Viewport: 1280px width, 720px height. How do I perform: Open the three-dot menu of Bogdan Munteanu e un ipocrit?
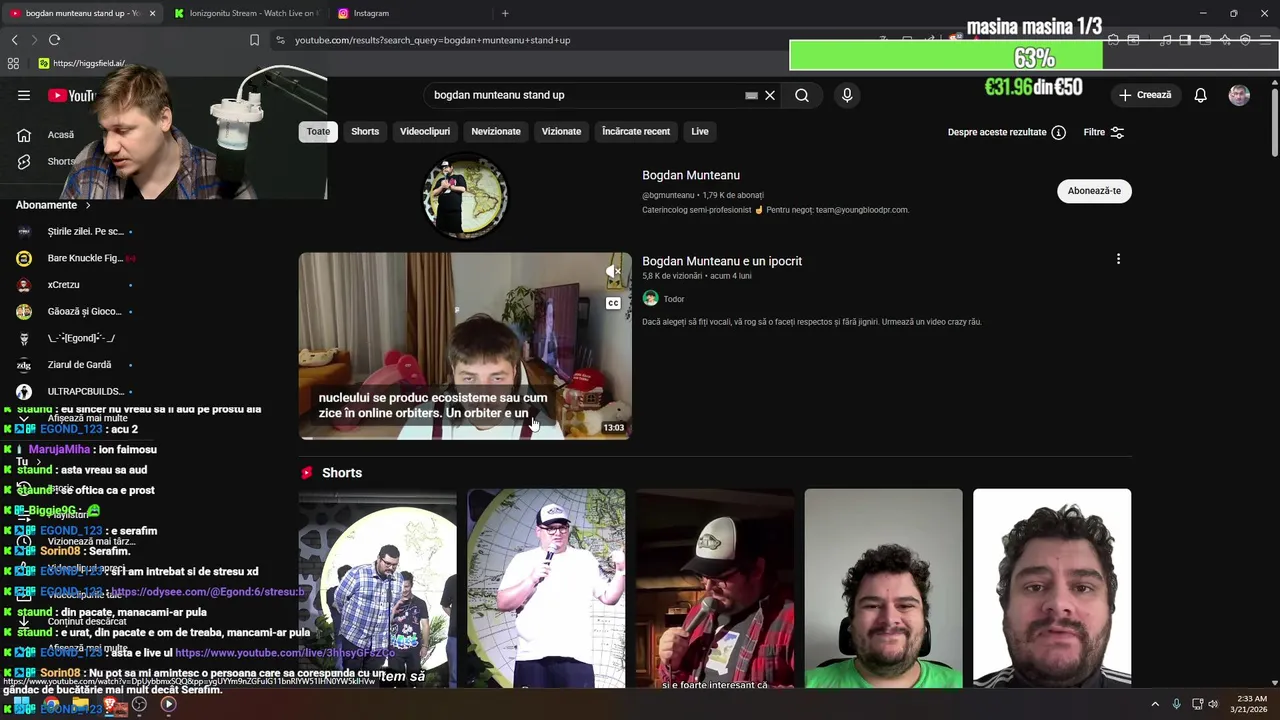(x=1118, y=259)
